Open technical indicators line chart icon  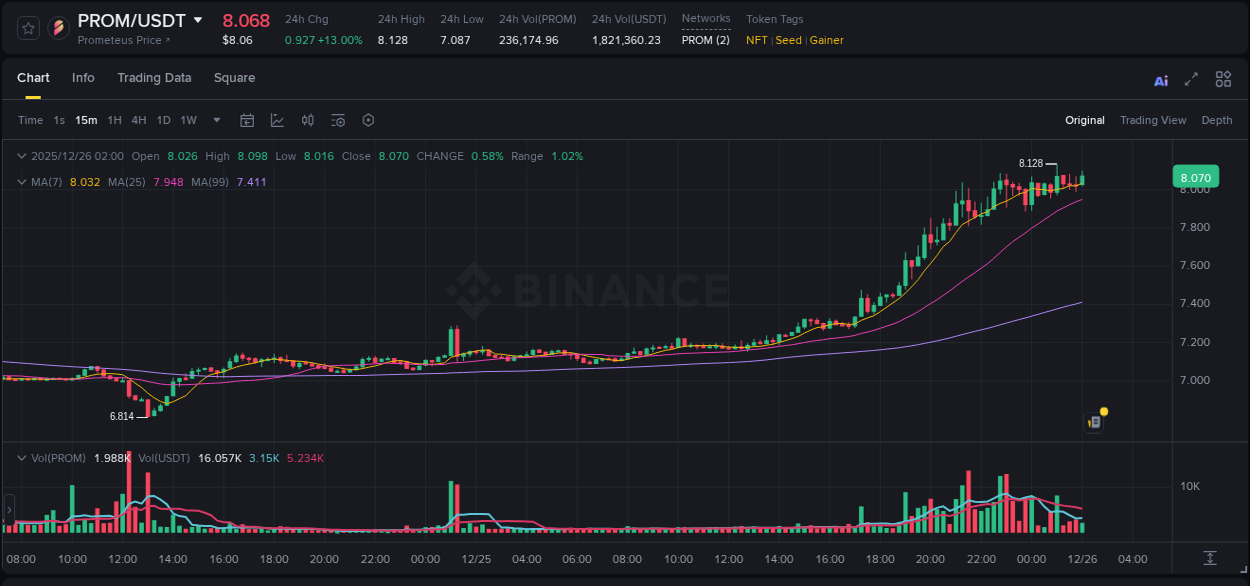pyautogui.click(x=277, y=121)
